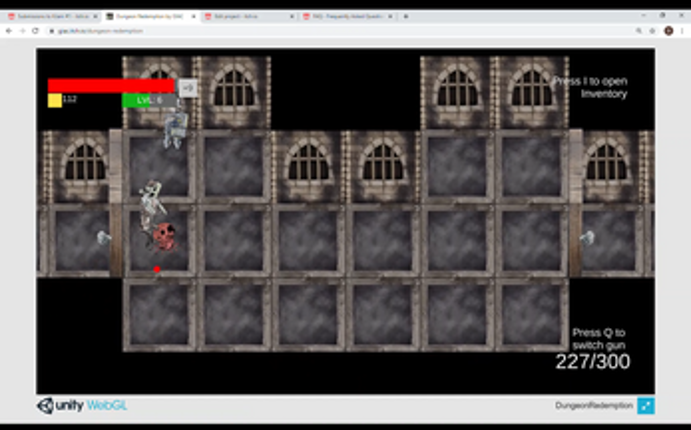The height and width of the screenshot is (430, 691).
Task: Click the Press I to open Inventory hint
Action: pos(591,87)
